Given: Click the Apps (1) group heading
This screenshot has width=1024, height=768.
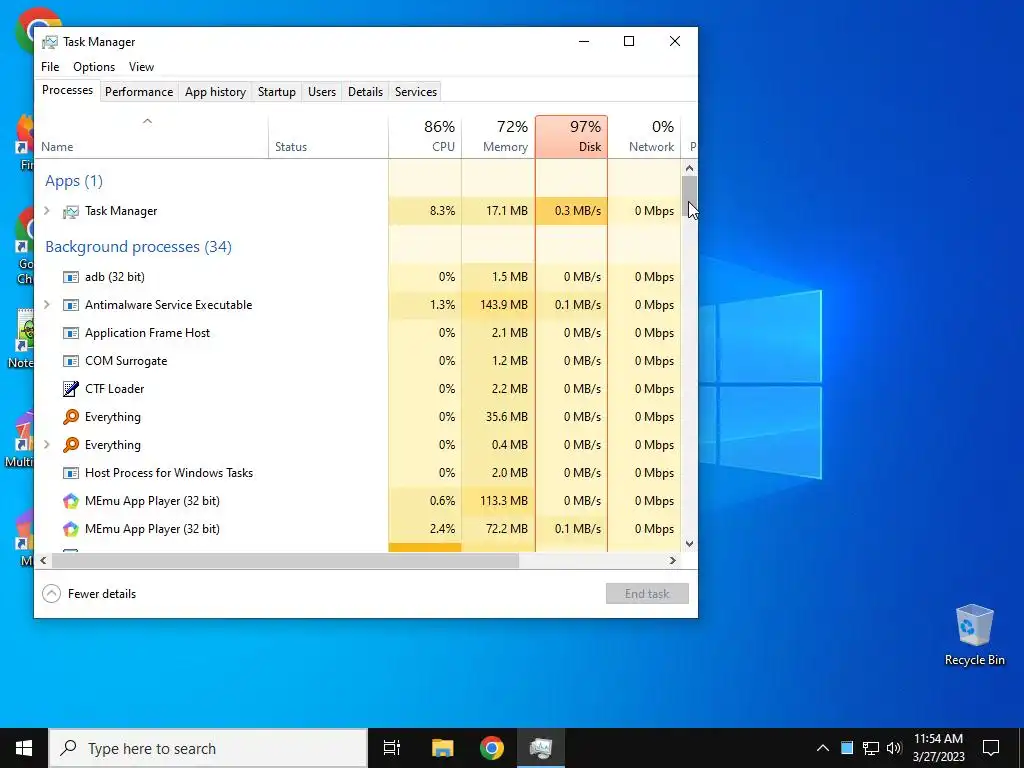Looking at the screenshot, I should pos(74,181).
